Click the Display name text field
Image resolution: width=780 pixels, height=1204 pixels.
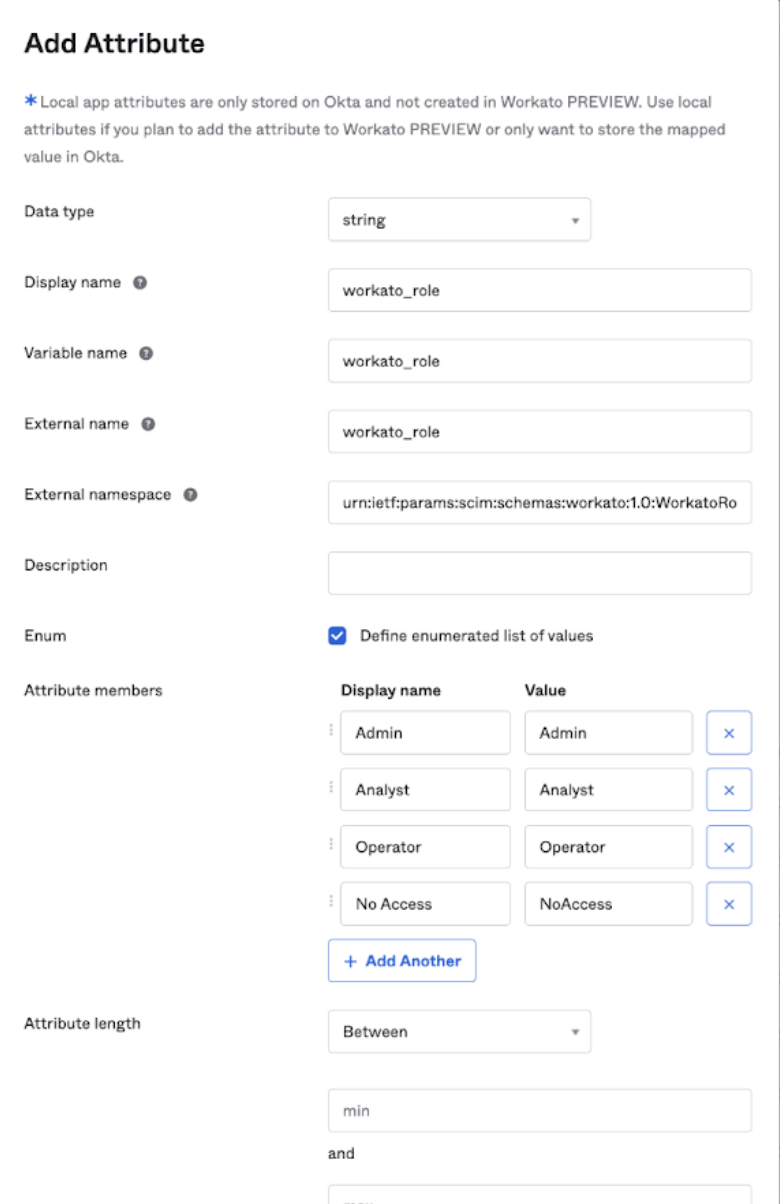coord(539,291)
